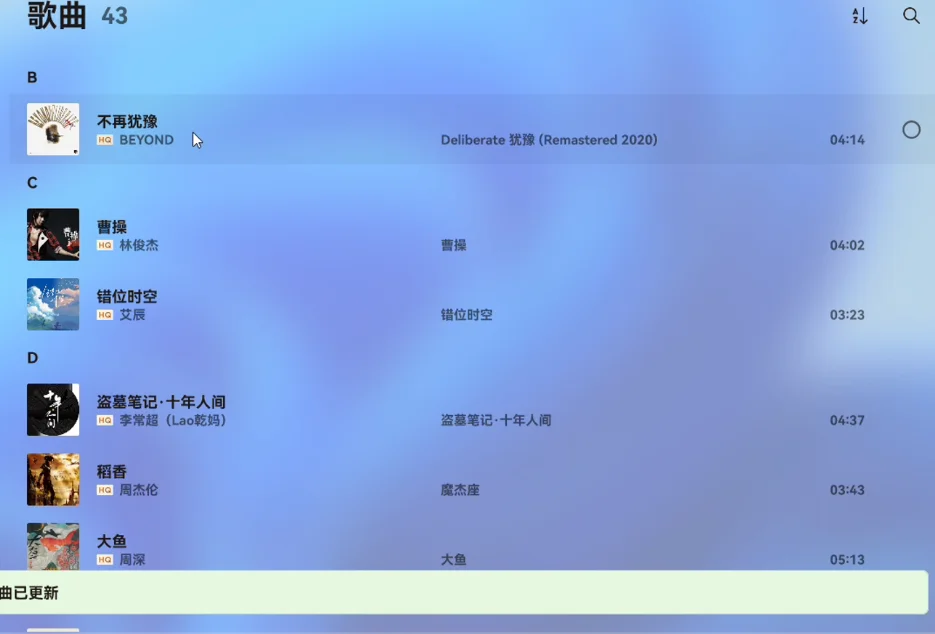Open artist 林俊杰
935x634 pixels.
click(139, 245)
